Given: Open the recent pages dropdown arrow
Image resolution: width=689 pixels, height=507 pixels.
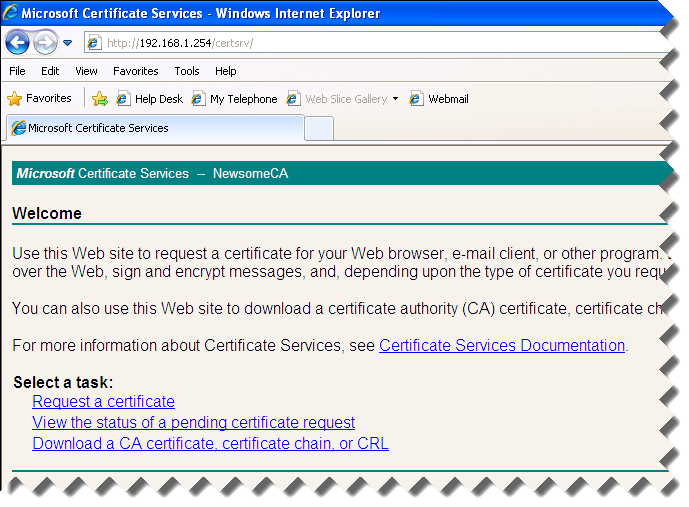Looking at the screenshot, I should (67, 43).
